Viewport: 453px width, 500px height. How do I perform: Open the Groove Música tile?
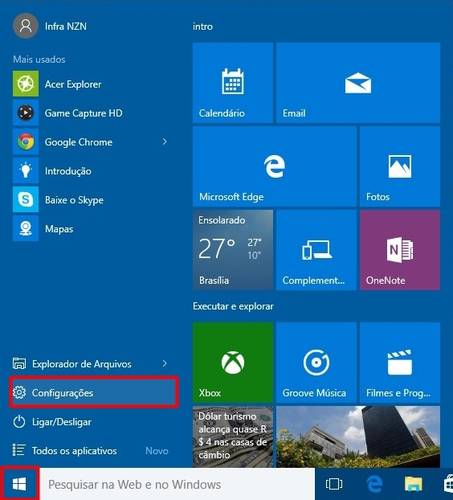pyautogui.click(x=316, y=362)
